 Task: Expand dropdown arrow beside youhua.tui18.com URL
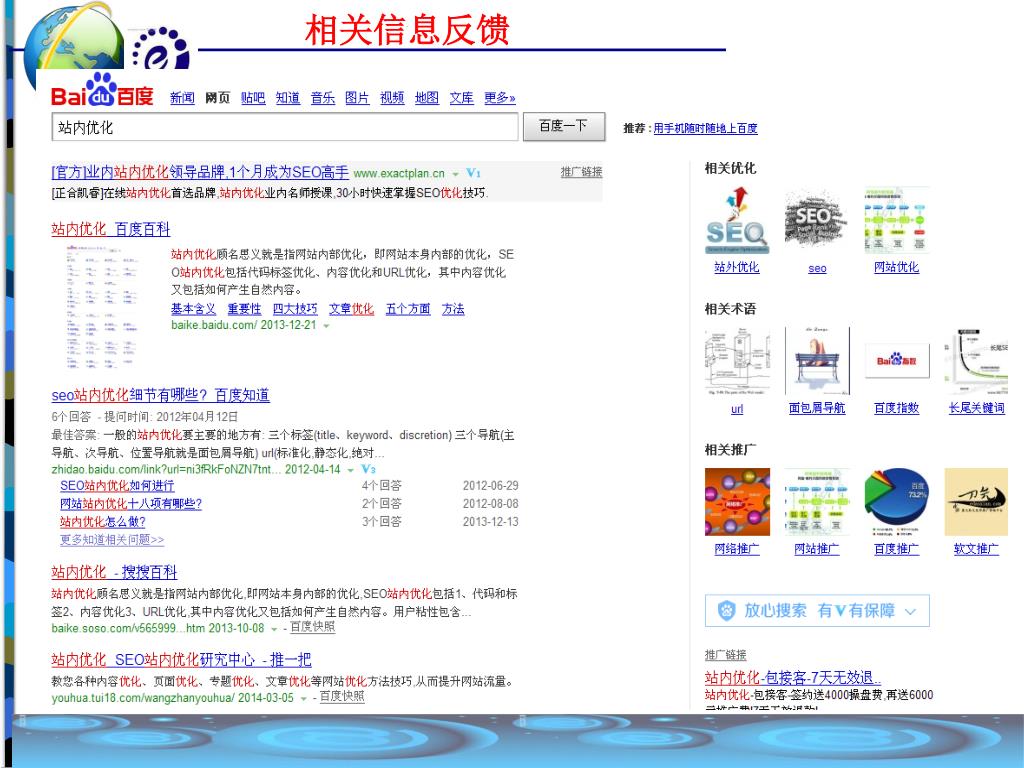click(x=304, y=698)
